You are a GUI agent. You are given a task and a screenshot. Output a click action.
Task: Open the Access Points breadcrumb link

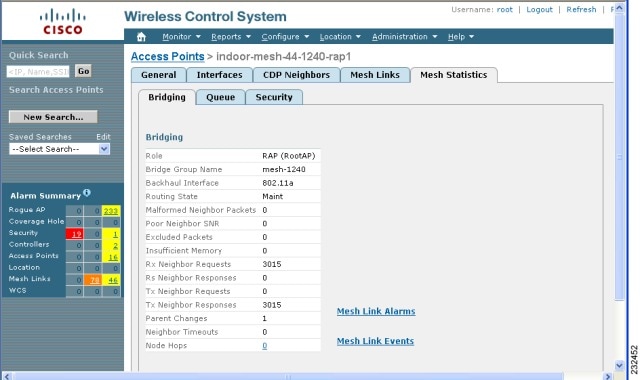[x=167, y=56]
